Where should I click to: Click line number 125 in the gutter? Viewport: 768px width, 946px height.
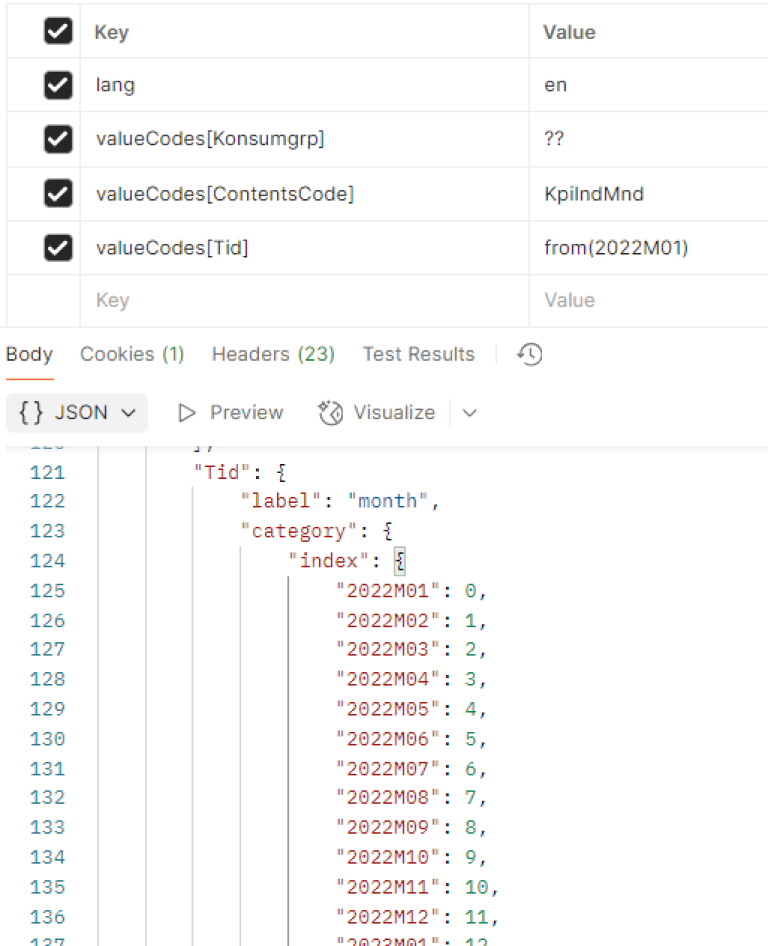click(47, 591)
